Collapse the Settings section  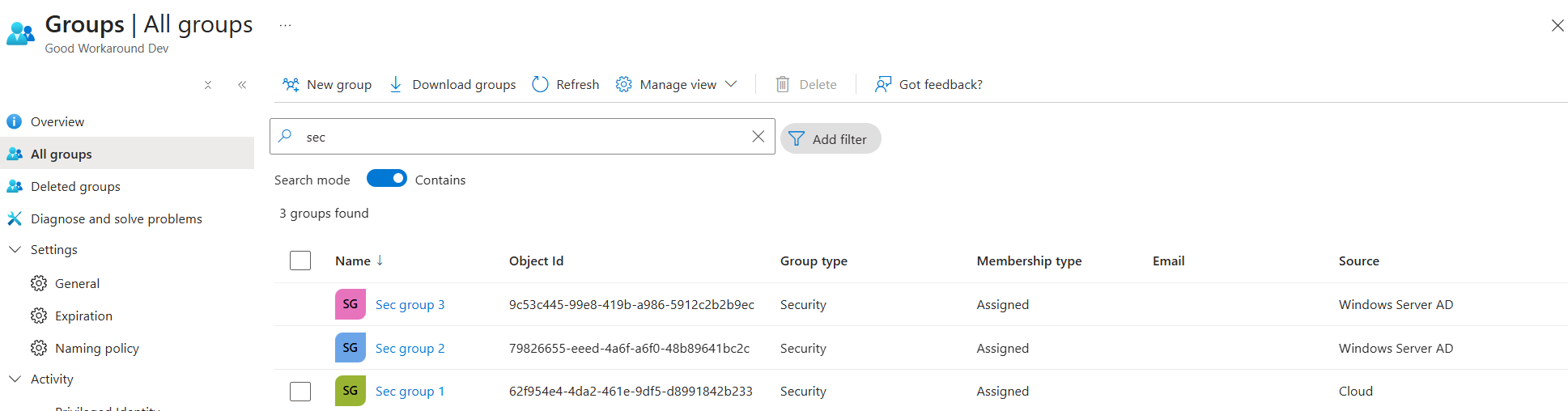point(15,250)
